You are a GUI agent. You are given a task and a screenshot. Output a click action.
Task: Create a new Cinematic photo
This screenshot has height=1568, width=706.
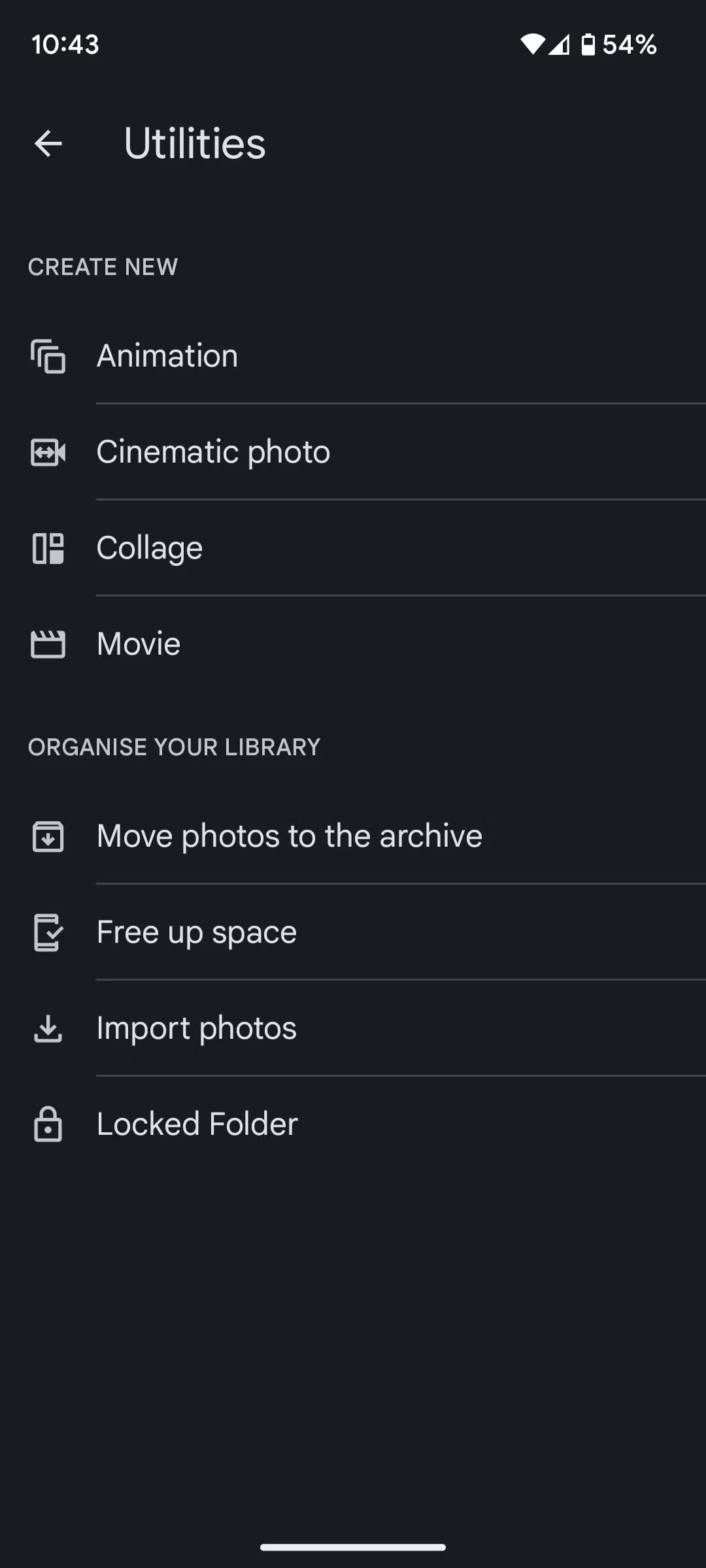pos(213,452)
